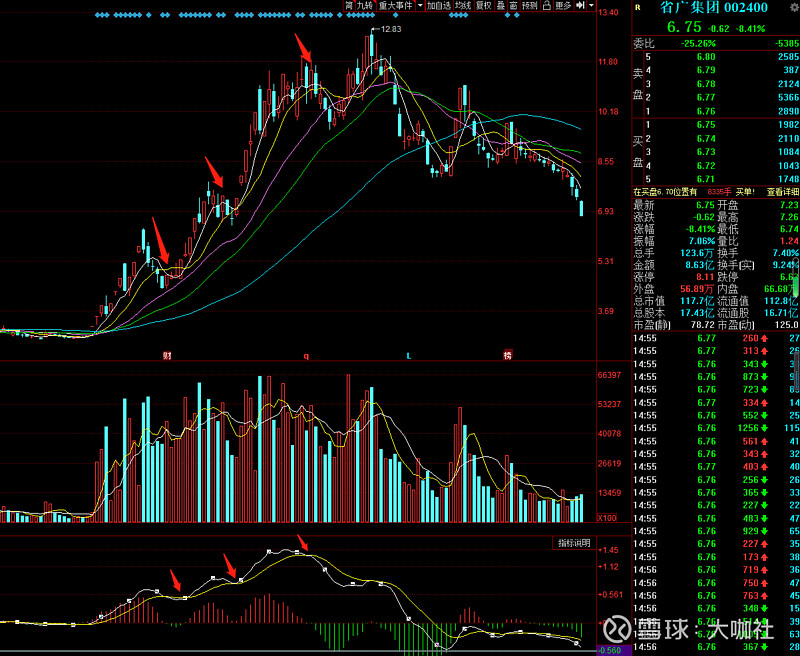This screenshot has height=656, width=800.
Task: Click the +1.45 MACD axis label
Action: pyautogui.click(x=607, y=550)
